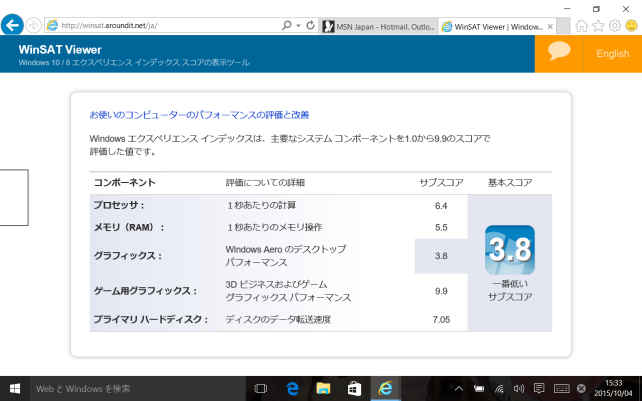Click the 3.8 base score badge

point(510,250)
